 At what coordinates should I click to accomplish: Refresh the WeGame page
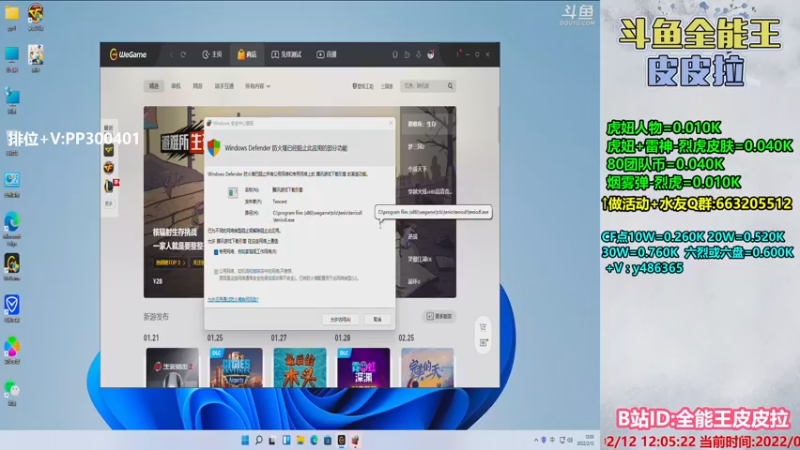183,55
